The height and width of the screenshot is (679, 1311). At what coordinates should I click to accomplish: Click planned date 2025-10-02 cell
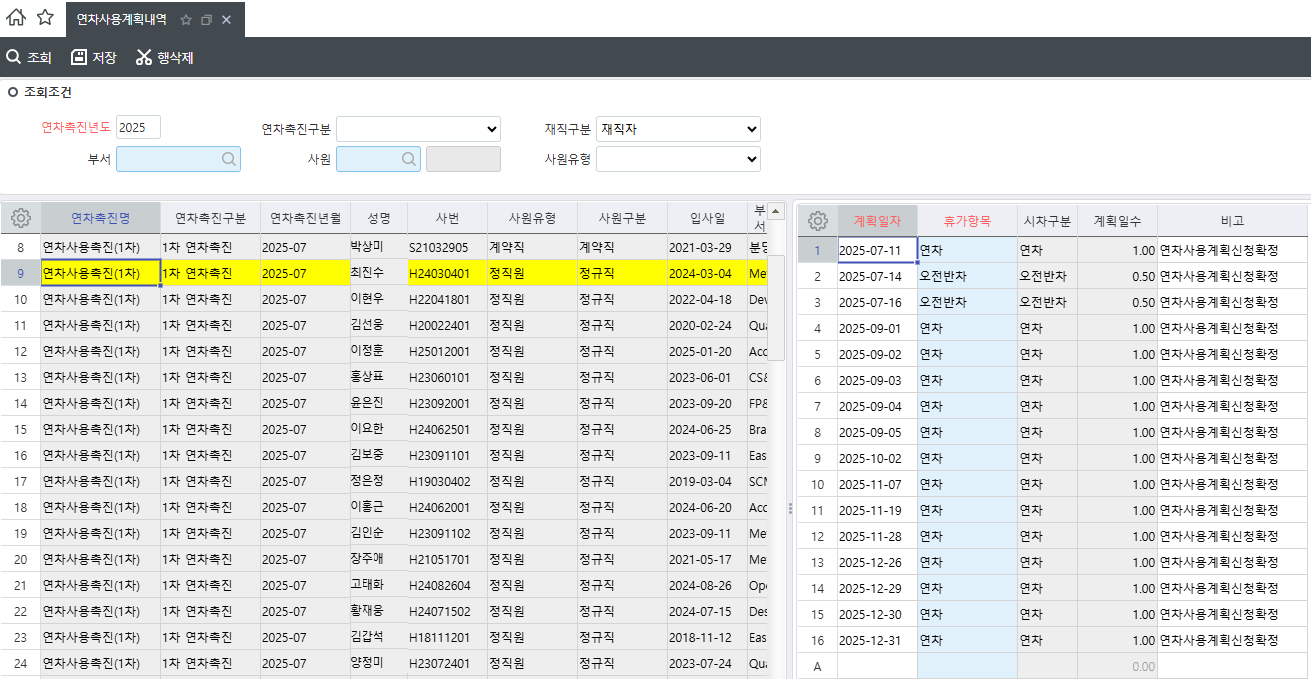(x=877, y=458)
